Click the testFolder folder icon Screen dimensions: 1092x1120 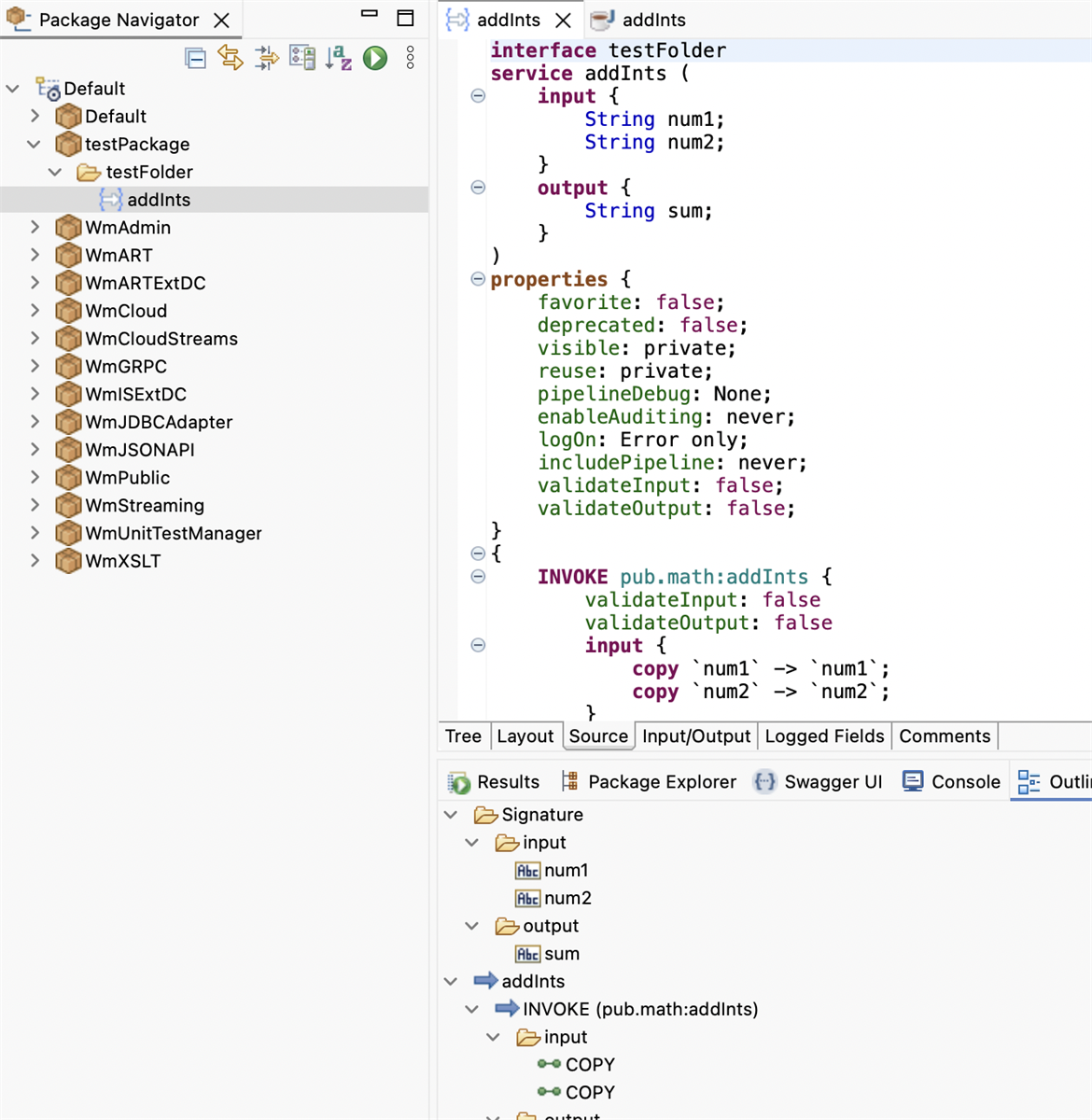pyautogui.click(x=90, y=172)
